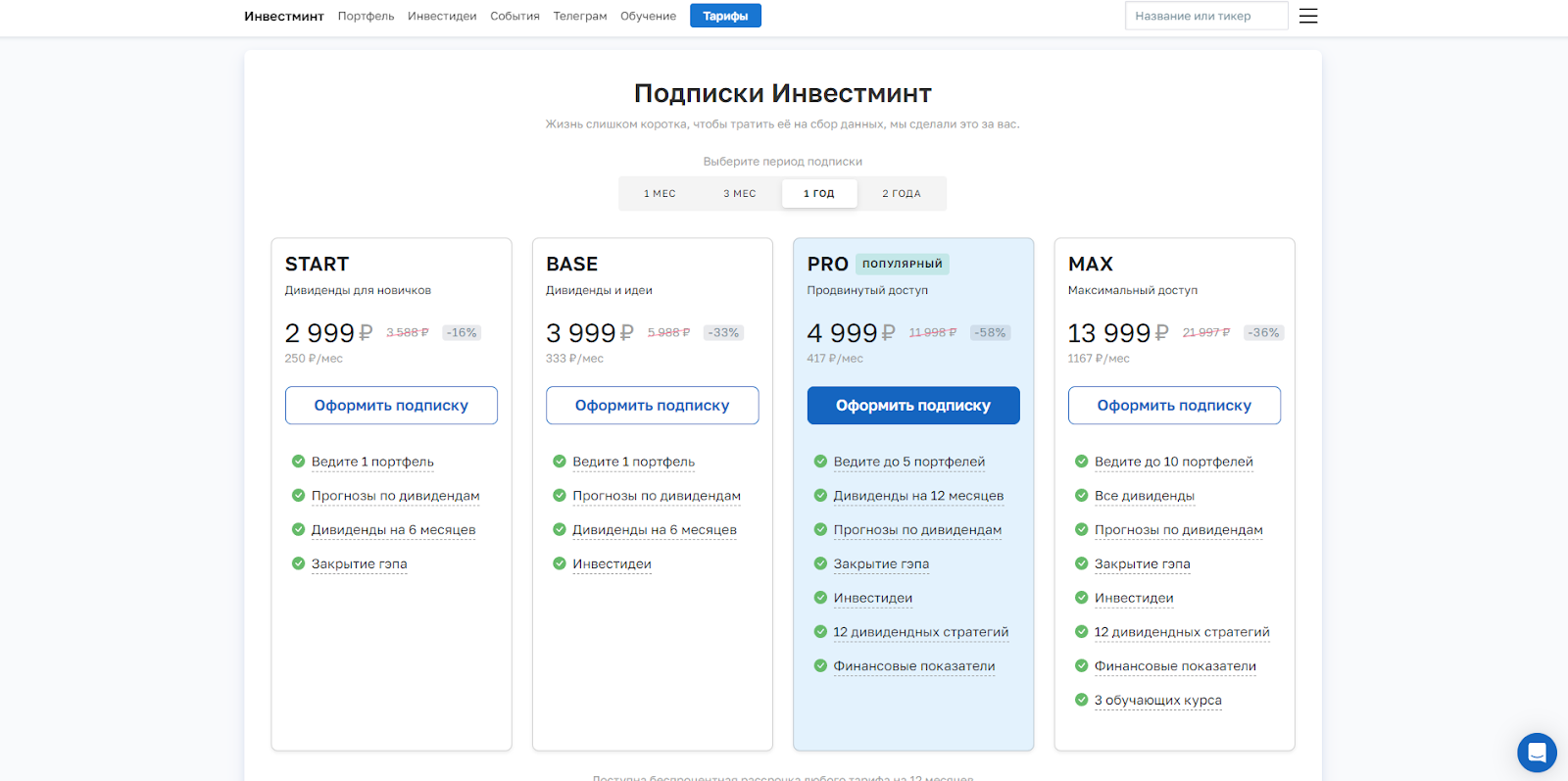Screen dimensions: 1568x781
Task: Click BASE feature Прогнозы по дивидендам
Action: [x=657, y=496]
